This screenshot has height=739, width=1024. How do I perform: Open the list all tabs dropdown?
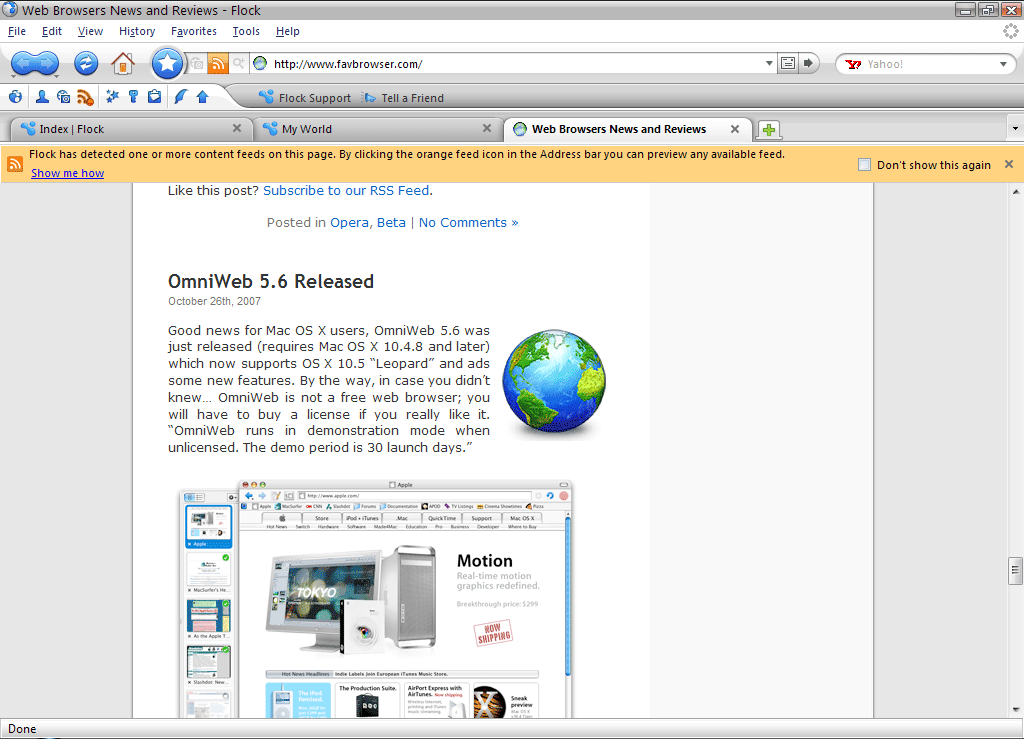pyautogui.click(x=1014, y=129)
